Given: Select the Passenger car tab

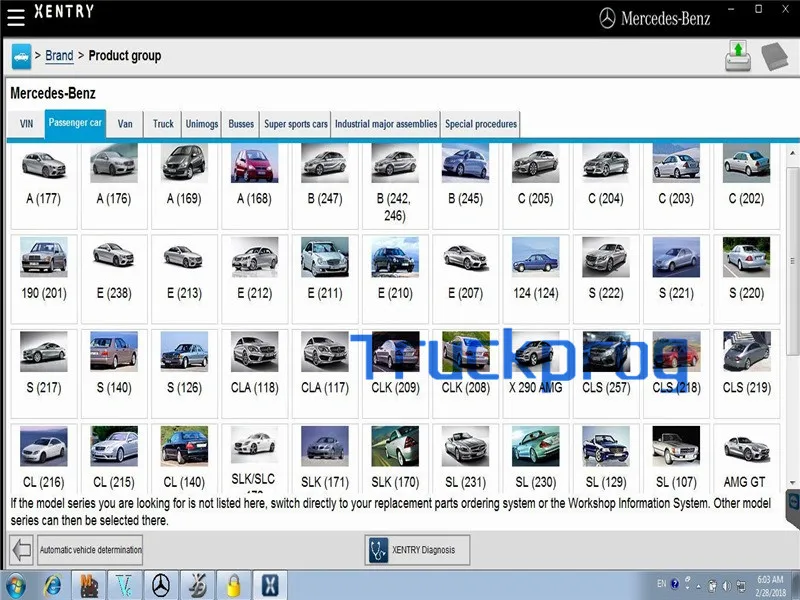Looking at the screenshot, I should point(75,123).
